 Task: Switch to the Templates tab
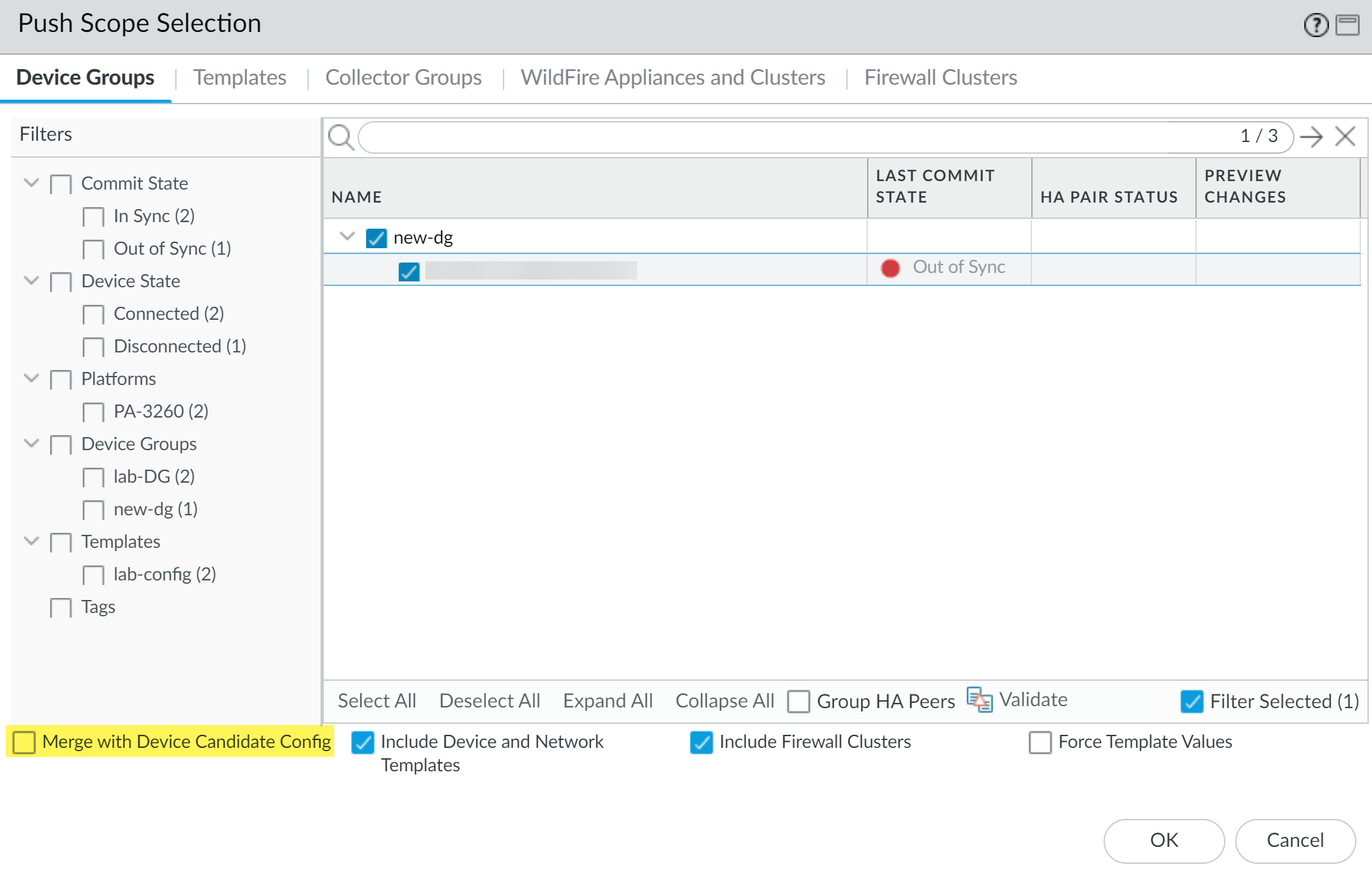point(239,78)
